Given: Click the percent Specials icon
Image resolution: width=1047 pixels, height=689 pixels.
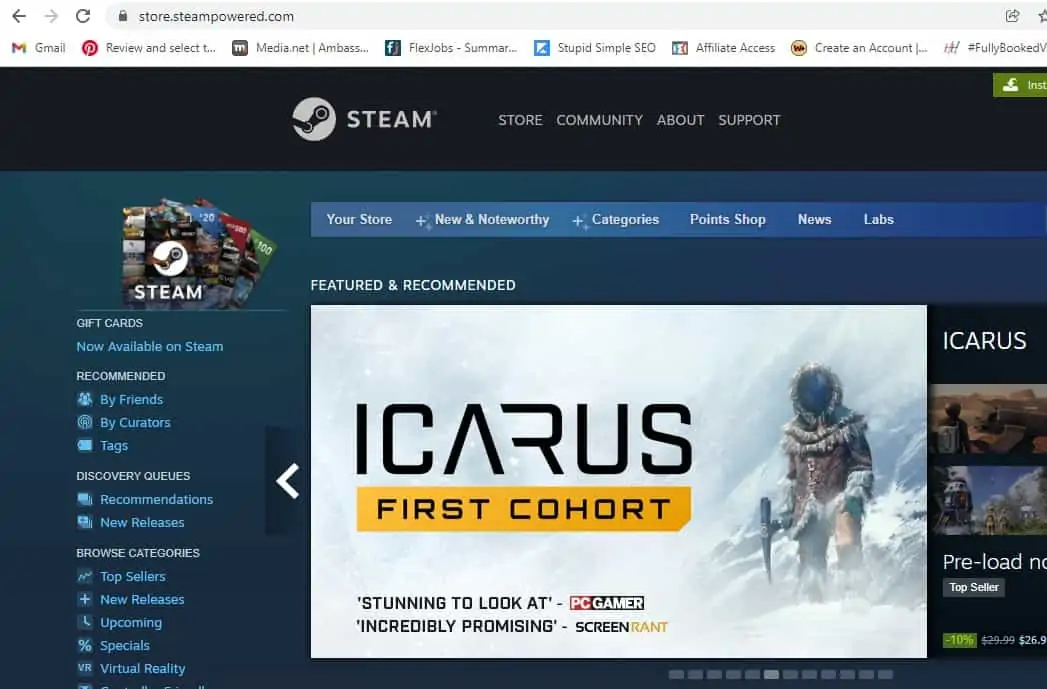Looking at the screenshot, I should pos(85,645).
